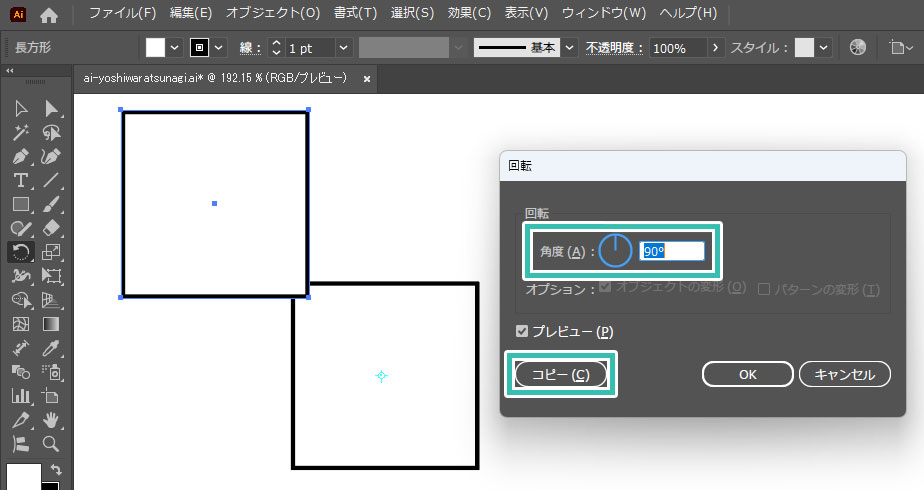The width and height of the screenshot is (924, 490).
Task: Open the オブジェクト(O) menu
Action: pos(272,14)
